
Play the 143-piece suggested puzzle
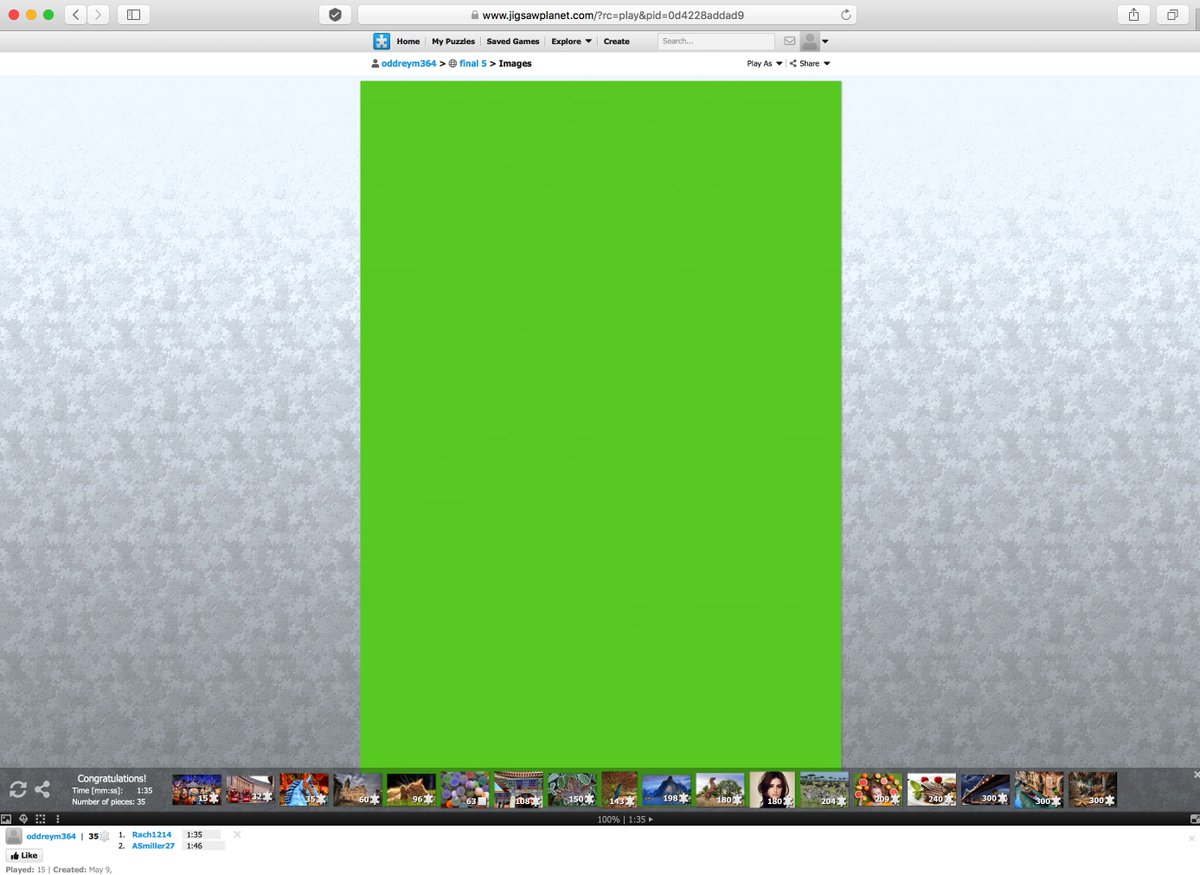coord(620,789)
